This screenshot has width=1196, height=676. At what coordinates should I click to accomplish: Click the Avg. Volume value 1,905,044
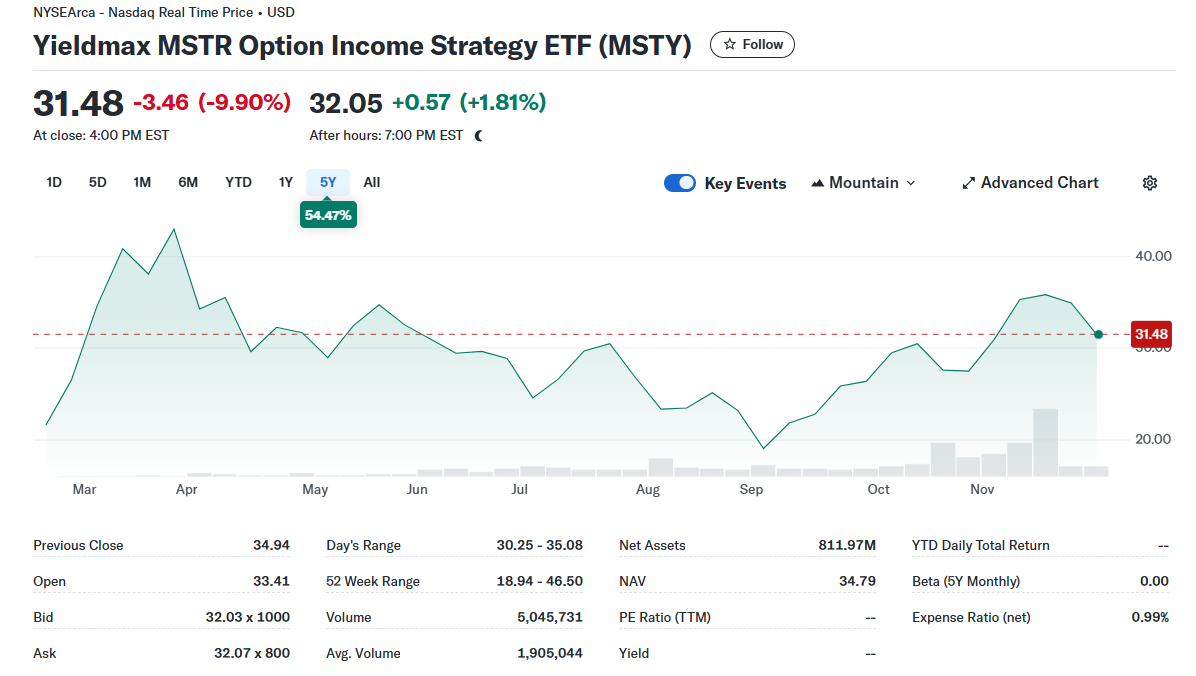click(550, 653)
